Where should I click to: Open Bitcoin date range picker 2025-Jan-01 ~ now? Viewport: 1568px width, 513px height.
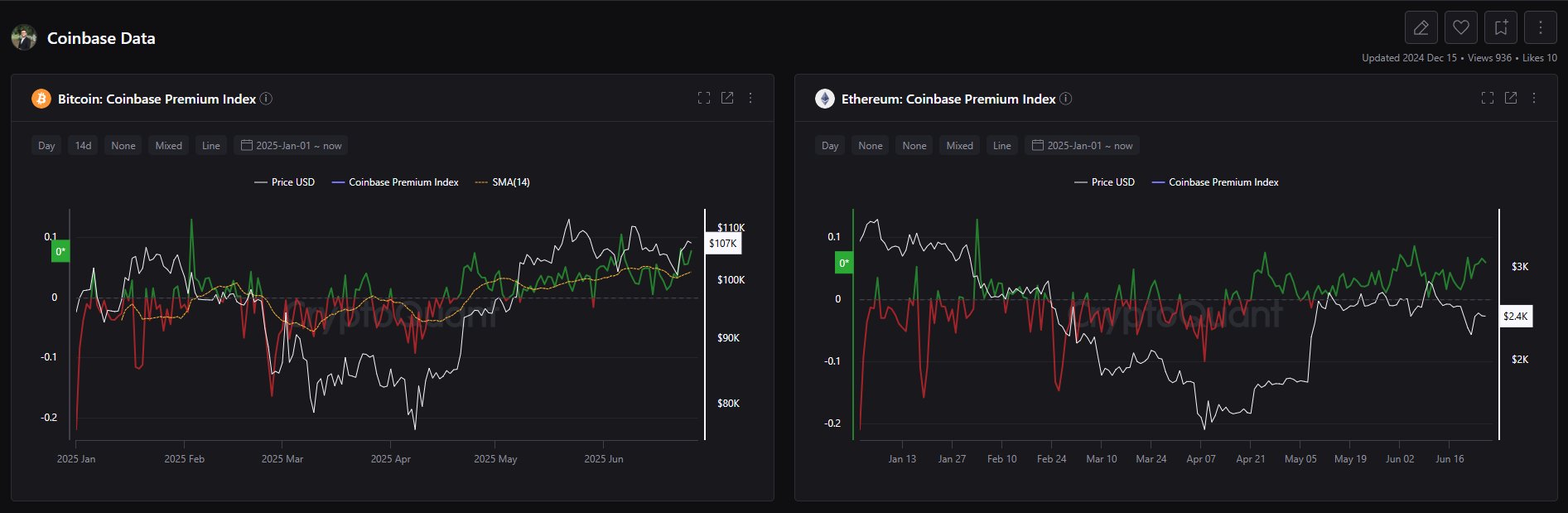coord(291,146)
